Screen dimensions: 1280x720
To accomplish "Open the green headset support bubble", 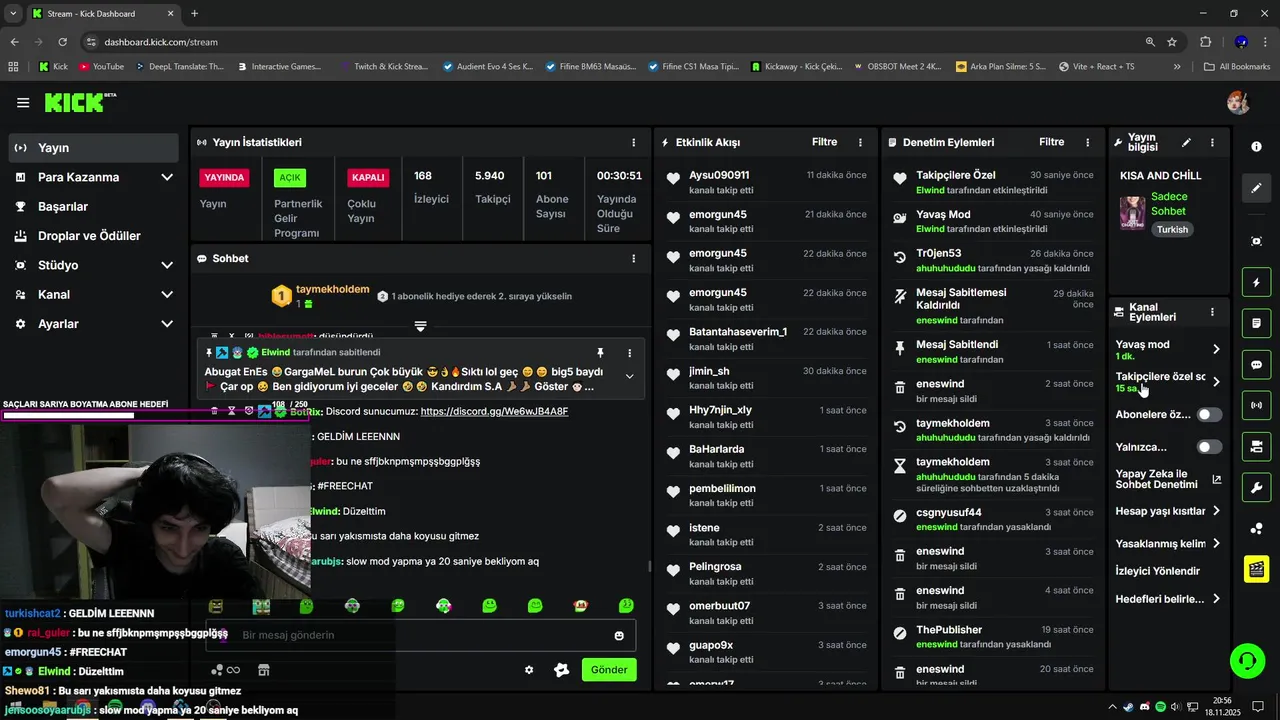I will click(x=1246, y=661).
